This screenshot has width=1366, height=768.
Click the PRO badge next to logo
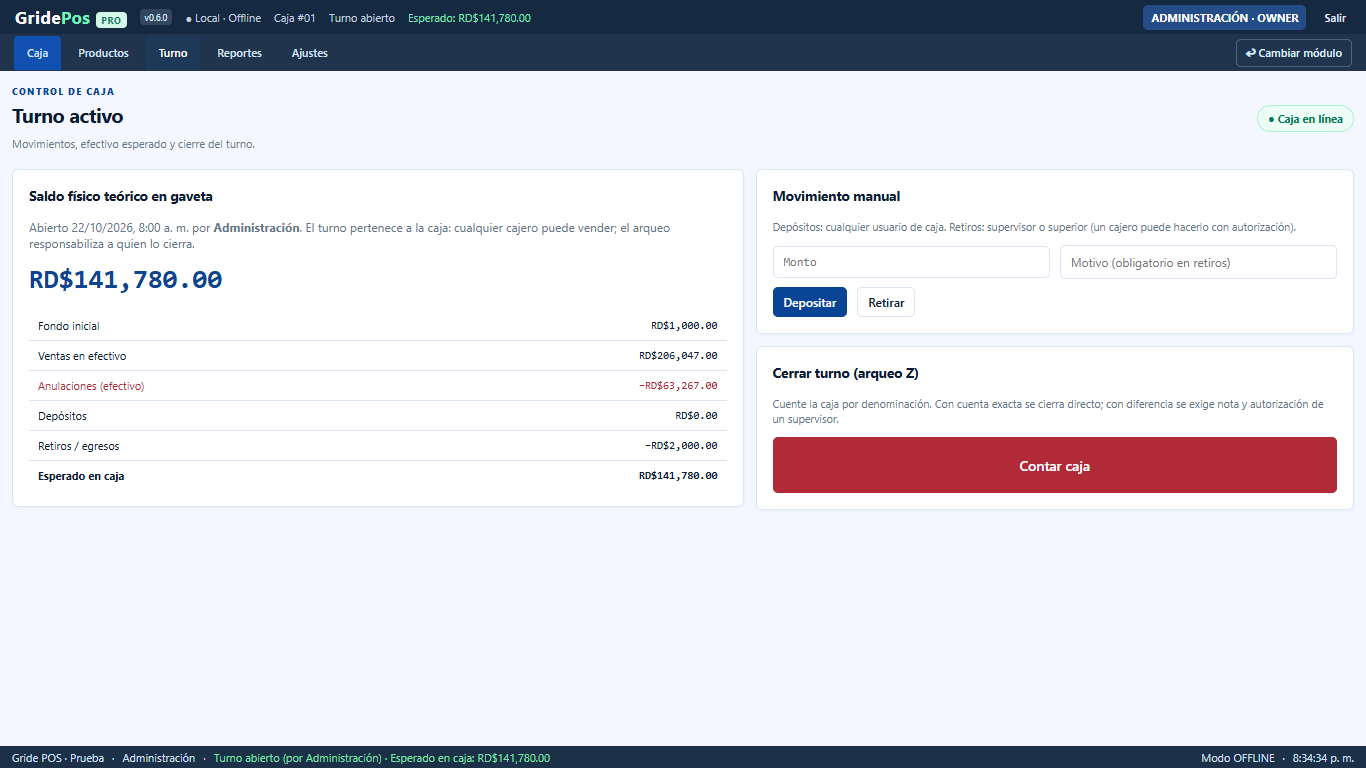pos(111,19)
